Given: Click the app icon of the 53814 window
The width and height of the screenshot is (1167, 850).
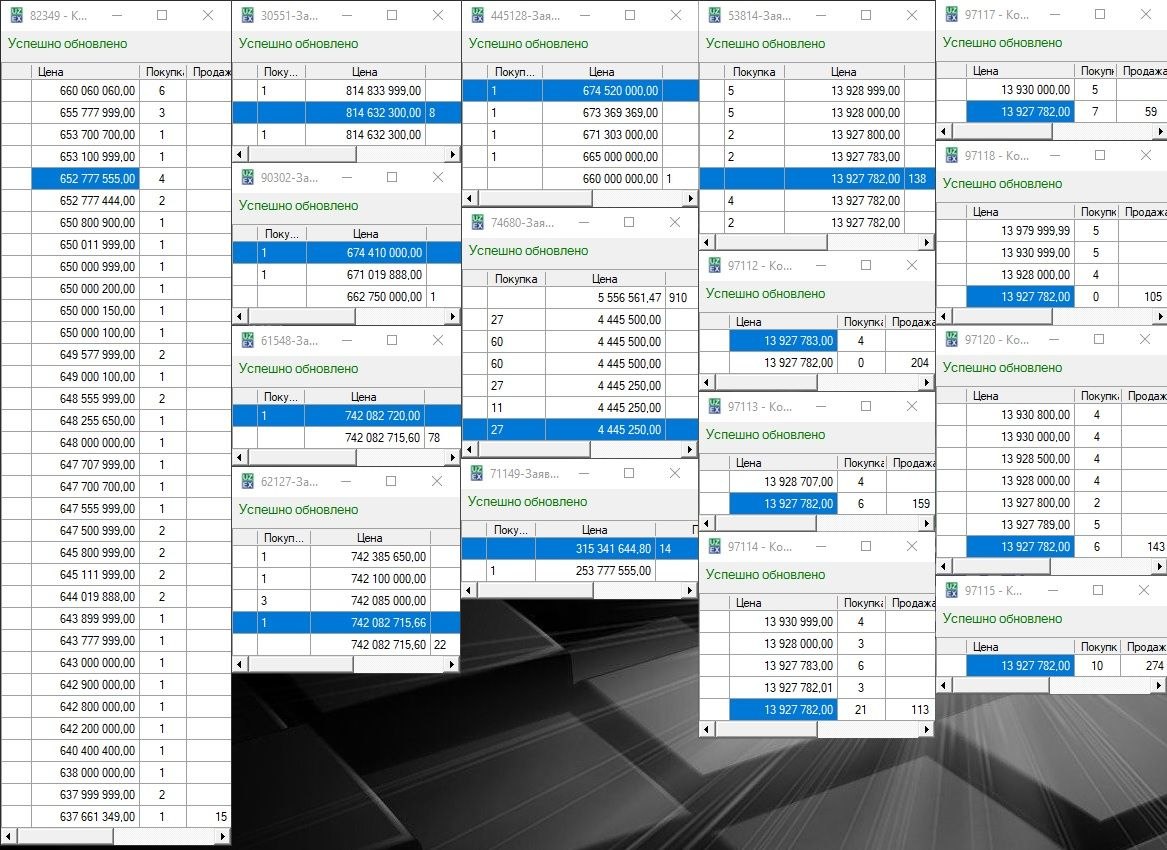Looking at the screenshot, I should (x=714, y=15).
